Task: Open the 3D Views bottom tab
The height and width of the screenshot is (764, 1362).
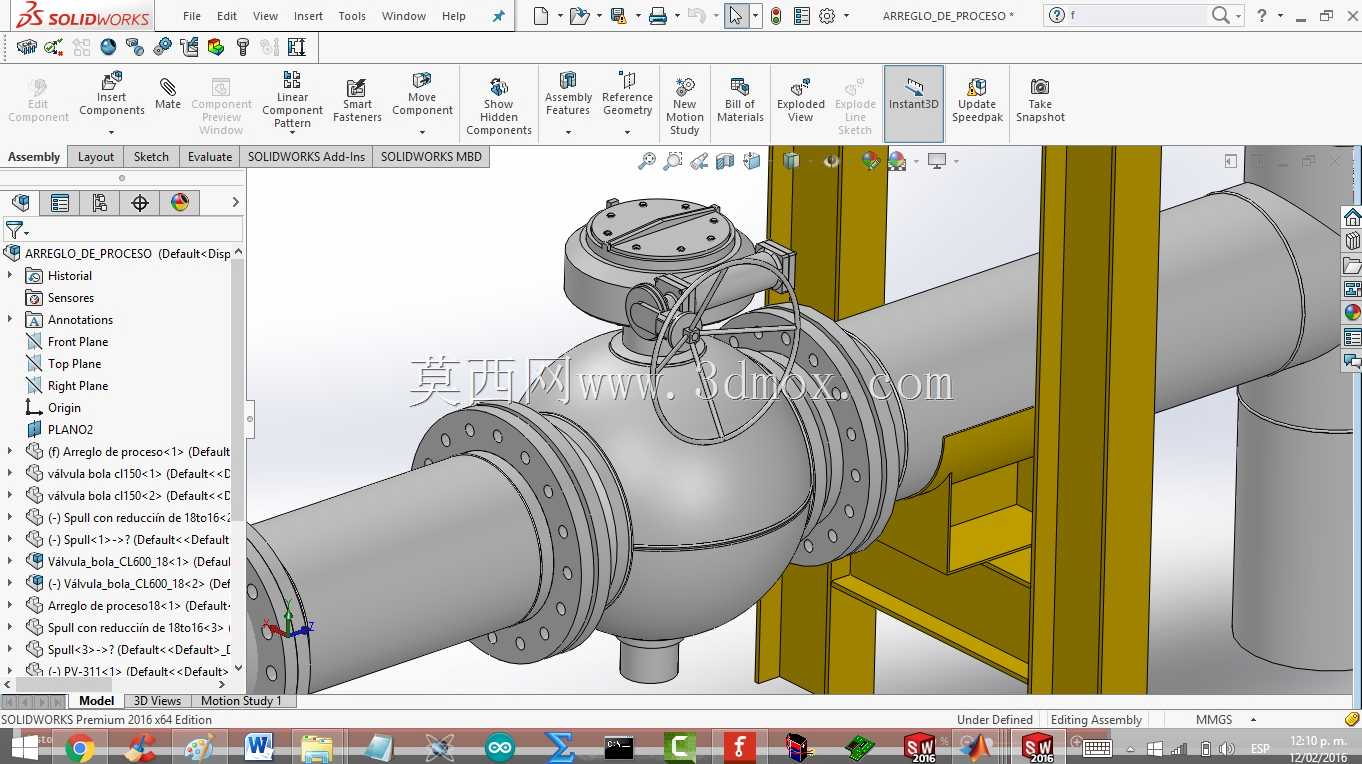Action: [158, 701]
